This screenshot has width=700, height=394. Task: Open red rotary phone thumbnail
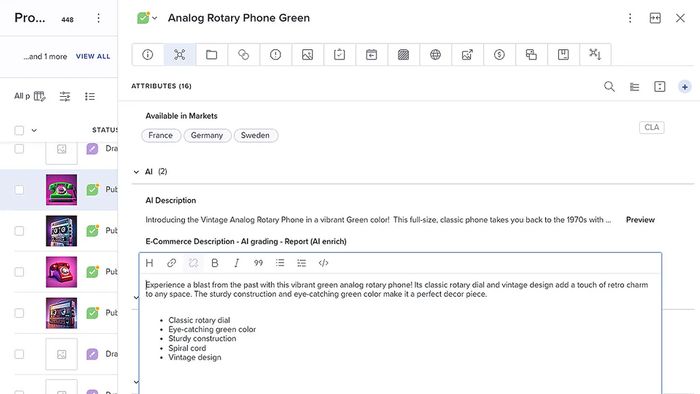61,272
